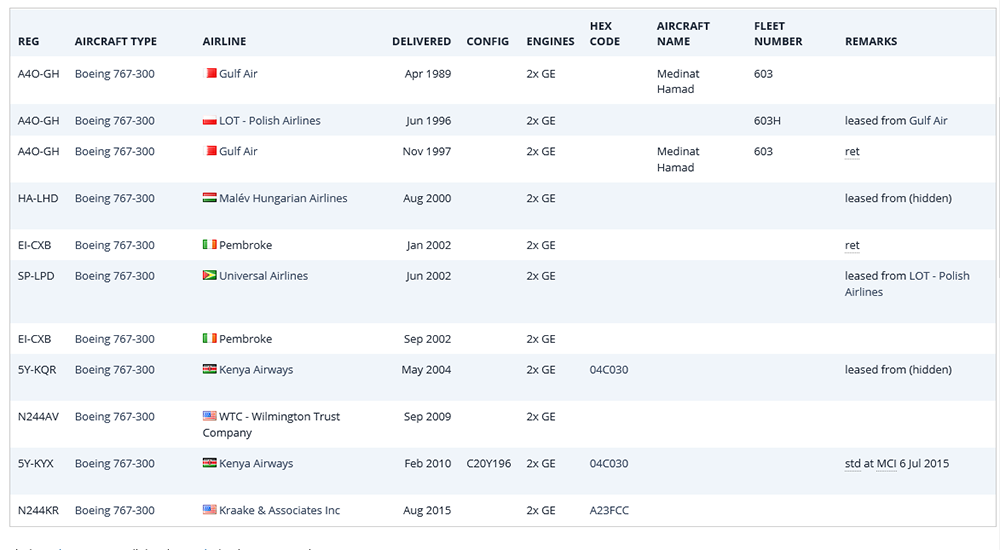
Task: Click Bahrain flag in Nov 1997 Gulf Air row
Action: pos(209,151)
